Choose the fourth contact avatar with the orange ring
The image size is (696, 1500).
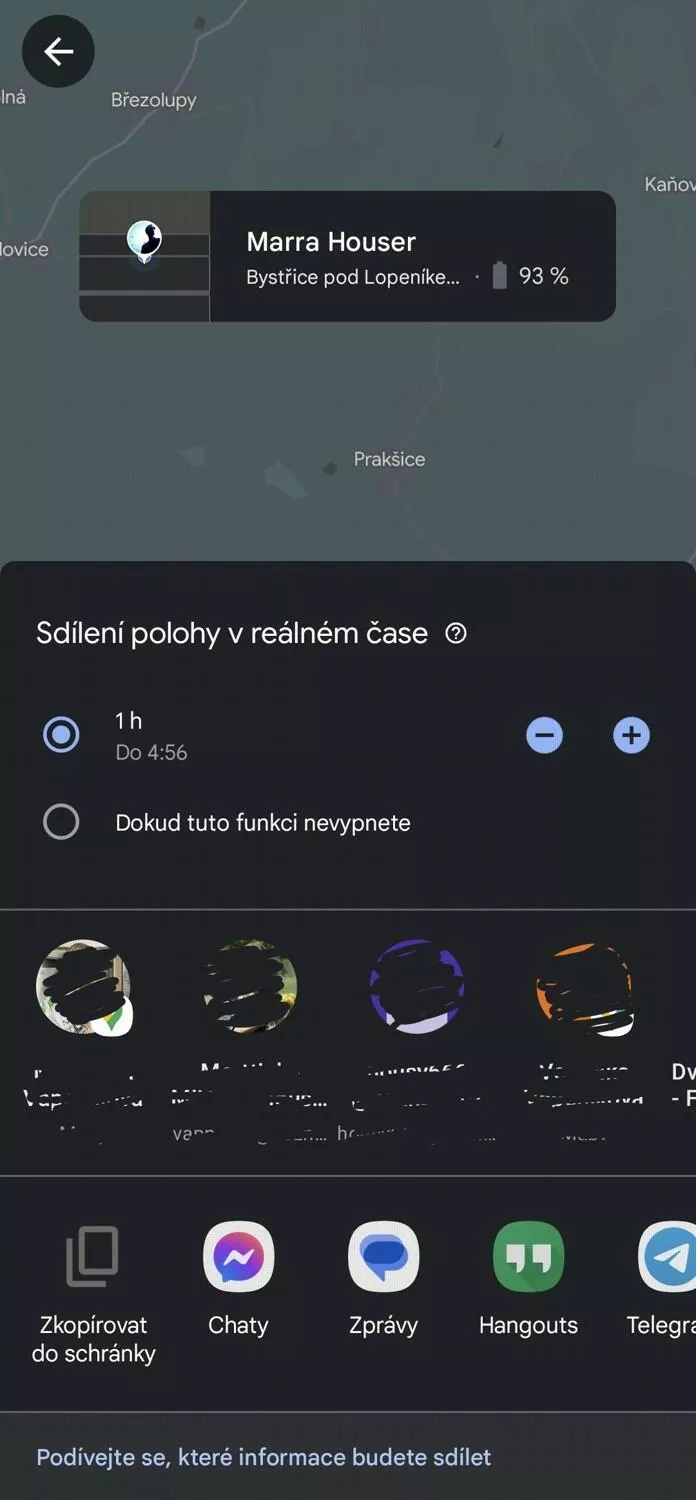coord(584,987)
